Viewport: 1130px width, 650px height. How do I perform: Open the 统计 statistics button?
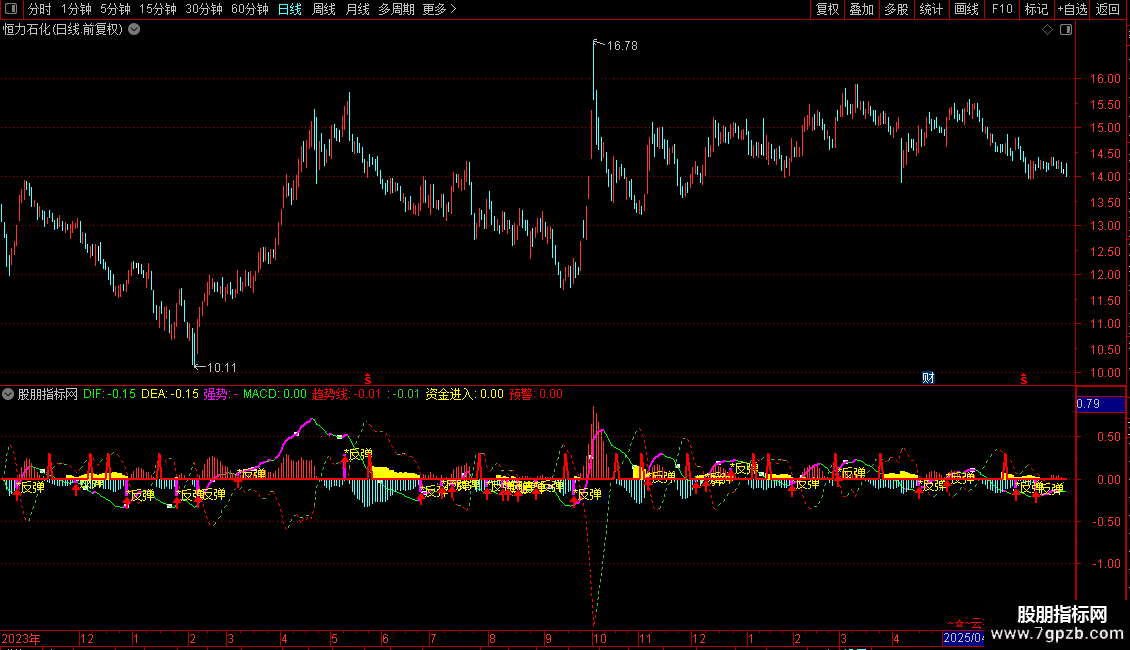(931, 9)
